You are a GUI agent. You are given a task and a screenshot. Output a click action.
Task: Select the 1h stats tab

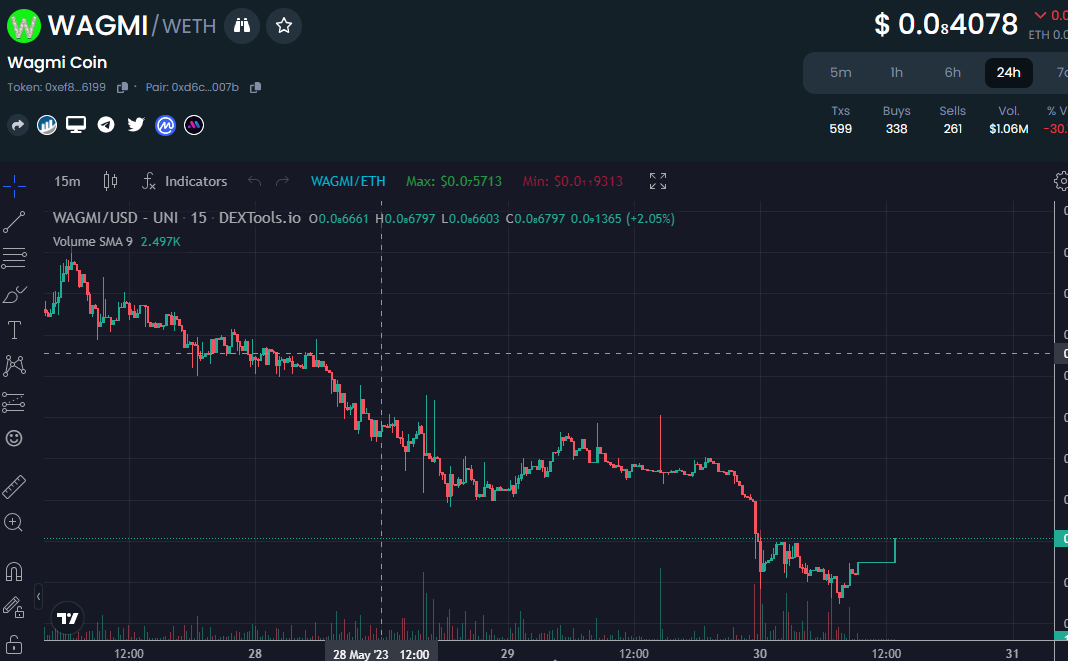tap(896, 72)
